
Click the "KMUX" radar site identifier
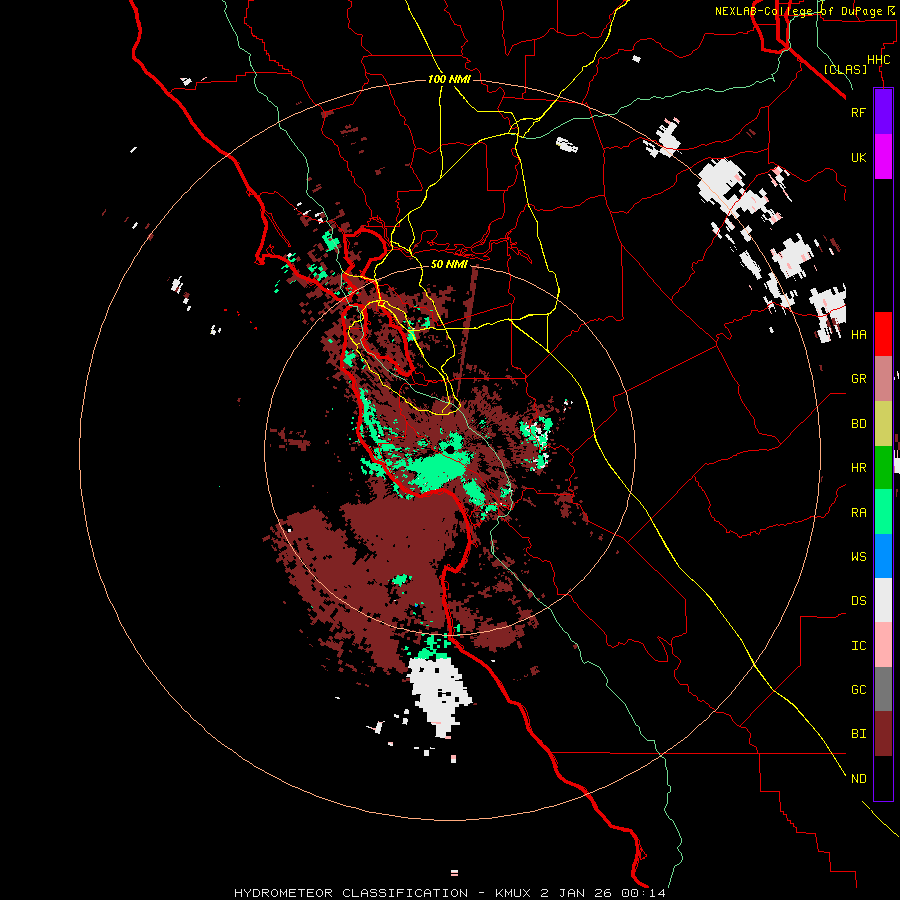click(x=513, y=893)
